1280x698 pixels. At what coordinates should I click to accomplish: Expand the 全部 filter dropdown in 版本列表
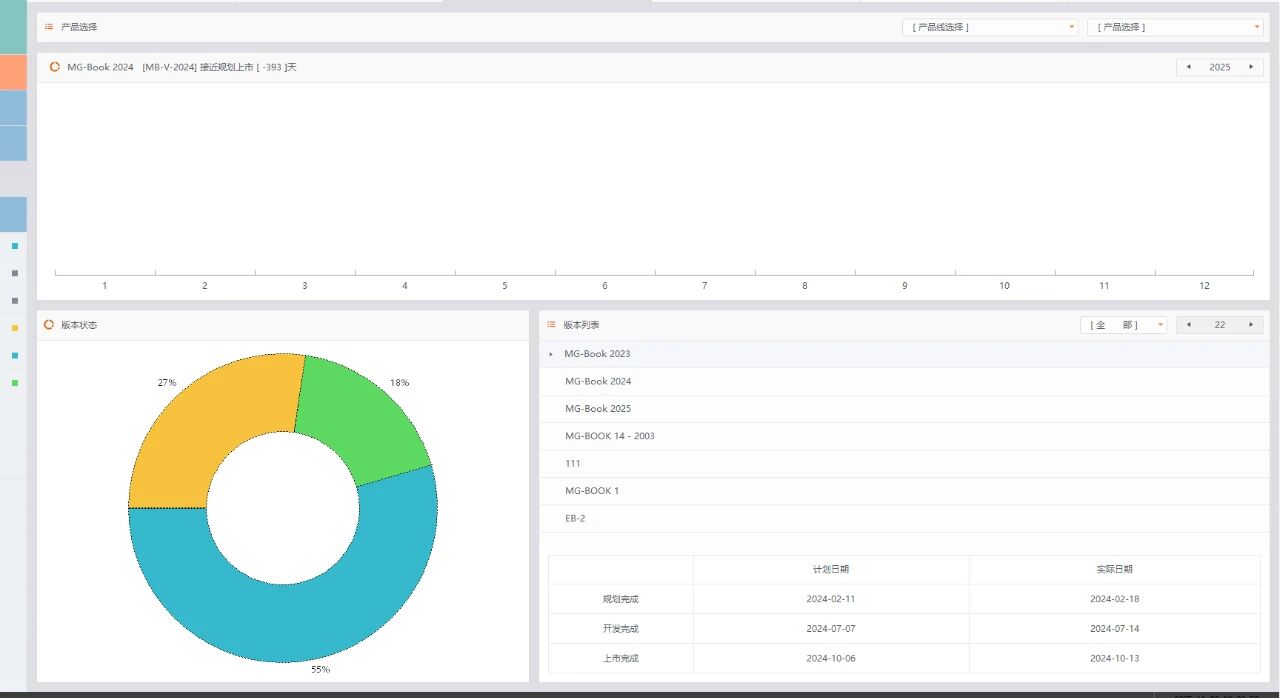1123,325
